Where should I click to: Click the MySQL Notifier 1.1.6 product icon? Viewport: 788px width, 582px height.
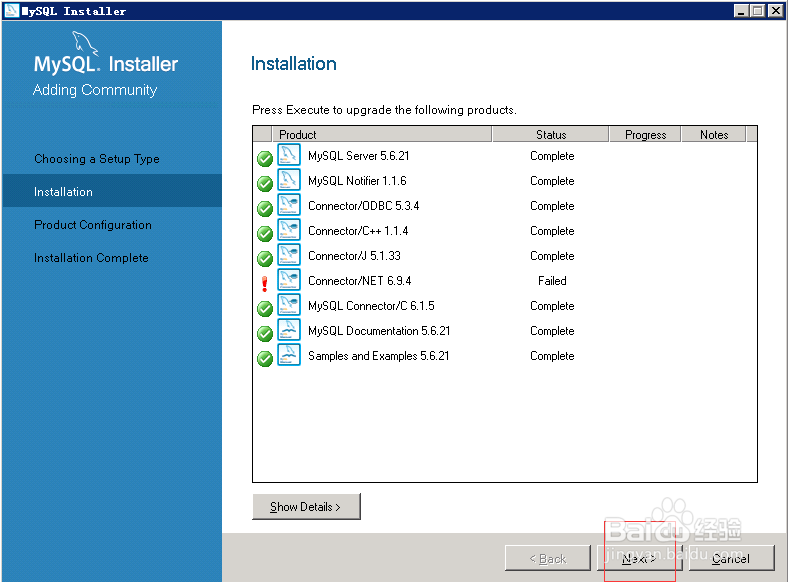pyautogui.click(x=289, y=180)
